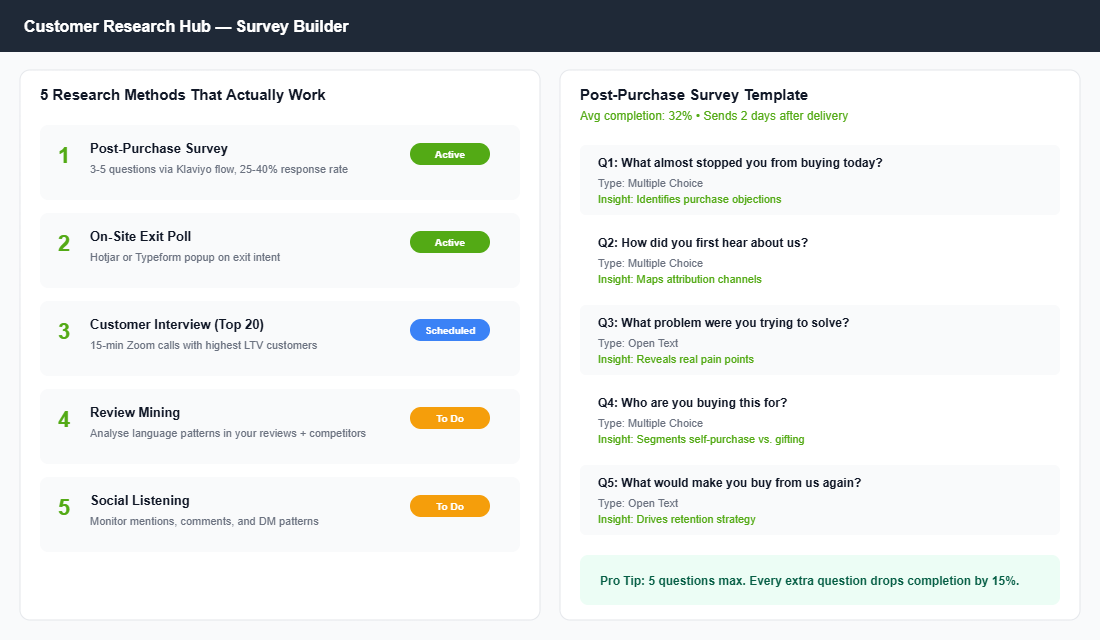Select the number badge for Post-Purchase Survey
Image resolution: width=1100 pixels, height=640 pixels.
pos(63,155)
